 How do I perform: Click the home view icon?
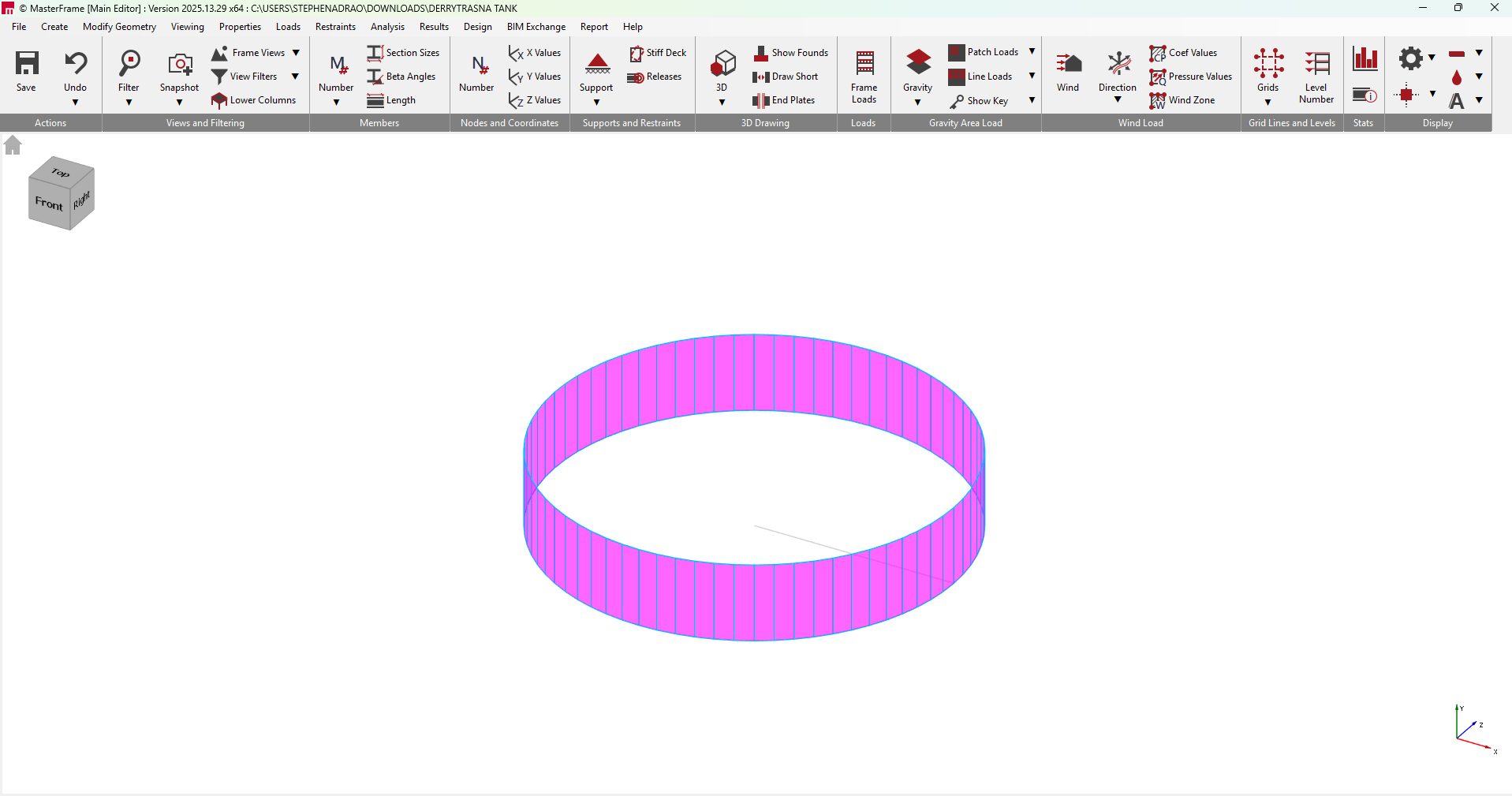(13, 145)
